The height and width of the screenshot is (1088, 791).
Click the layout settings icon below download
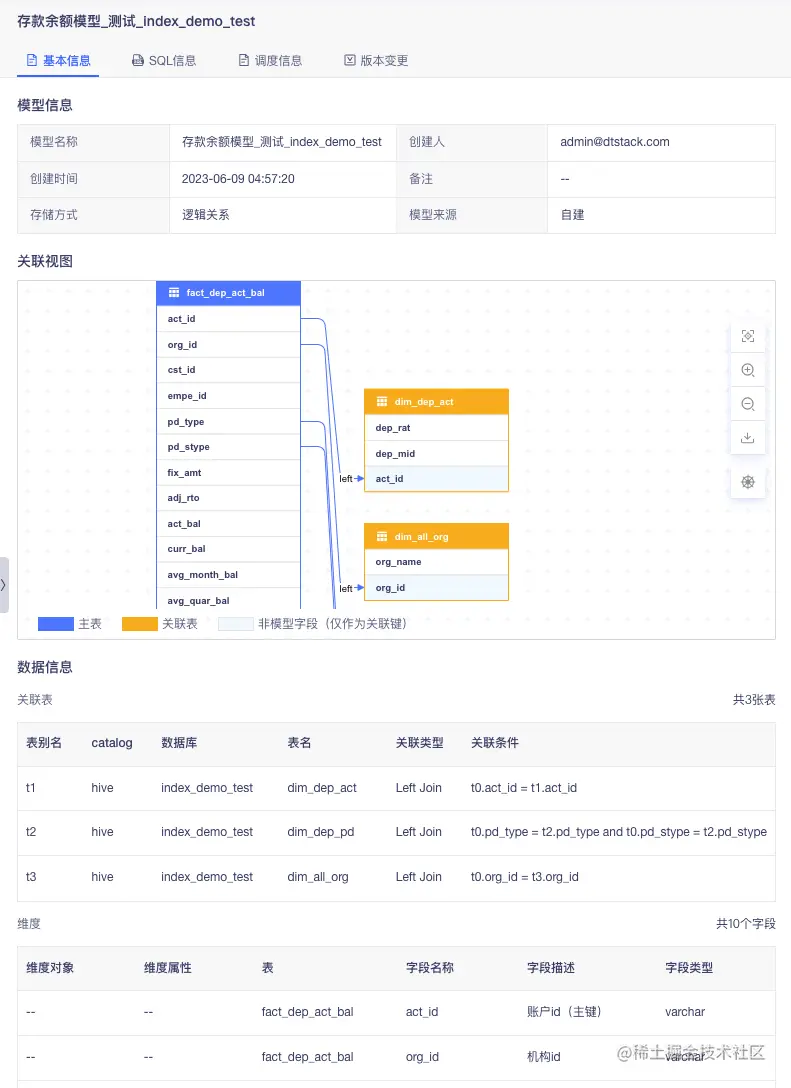pyautogui.click(x=748, y=482)
